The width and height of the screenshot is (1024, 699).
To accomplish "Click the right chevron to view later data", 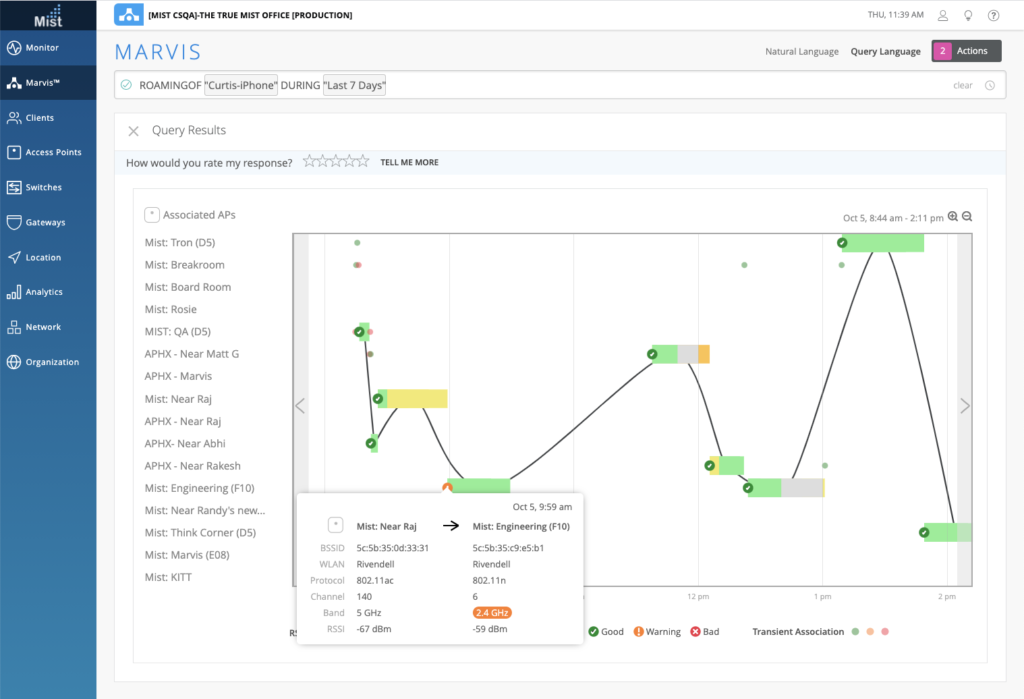I will pos(964,405).
